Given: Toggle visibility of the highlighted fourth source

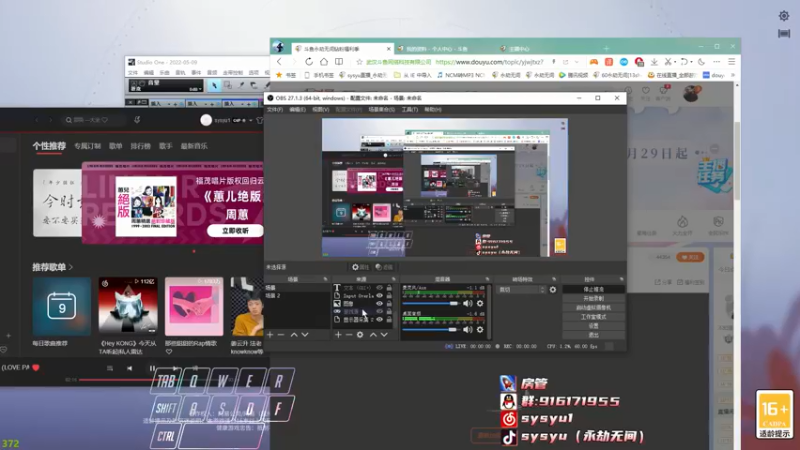Looking at the screenshot, I should click(x=379, y=311).
